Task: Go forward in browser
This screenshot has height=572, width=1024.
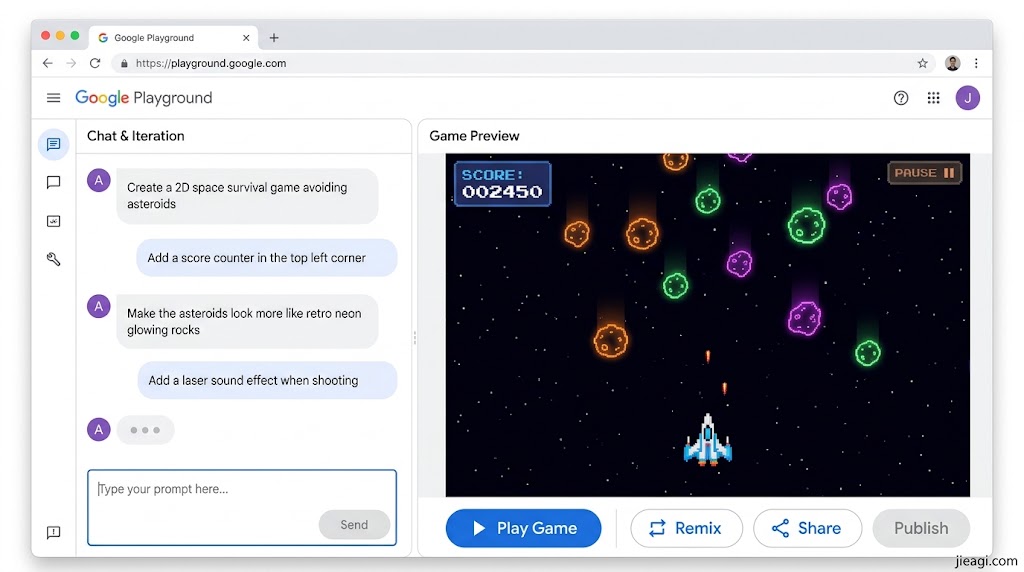Action: [71, 63]
